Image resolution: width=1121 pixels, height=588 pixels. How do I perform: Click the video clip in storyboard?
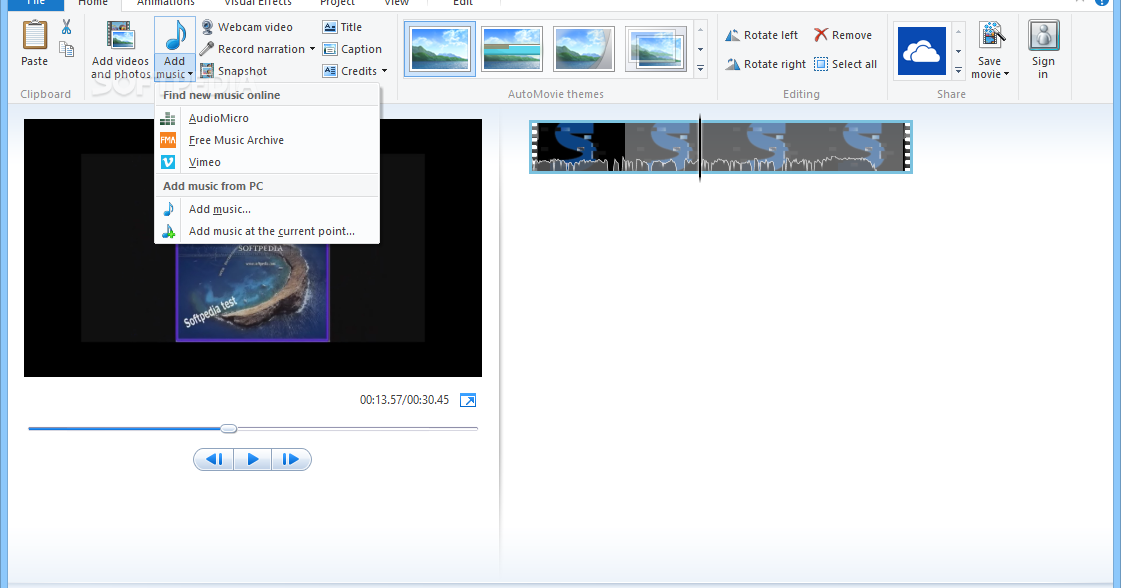click(721, 147)
